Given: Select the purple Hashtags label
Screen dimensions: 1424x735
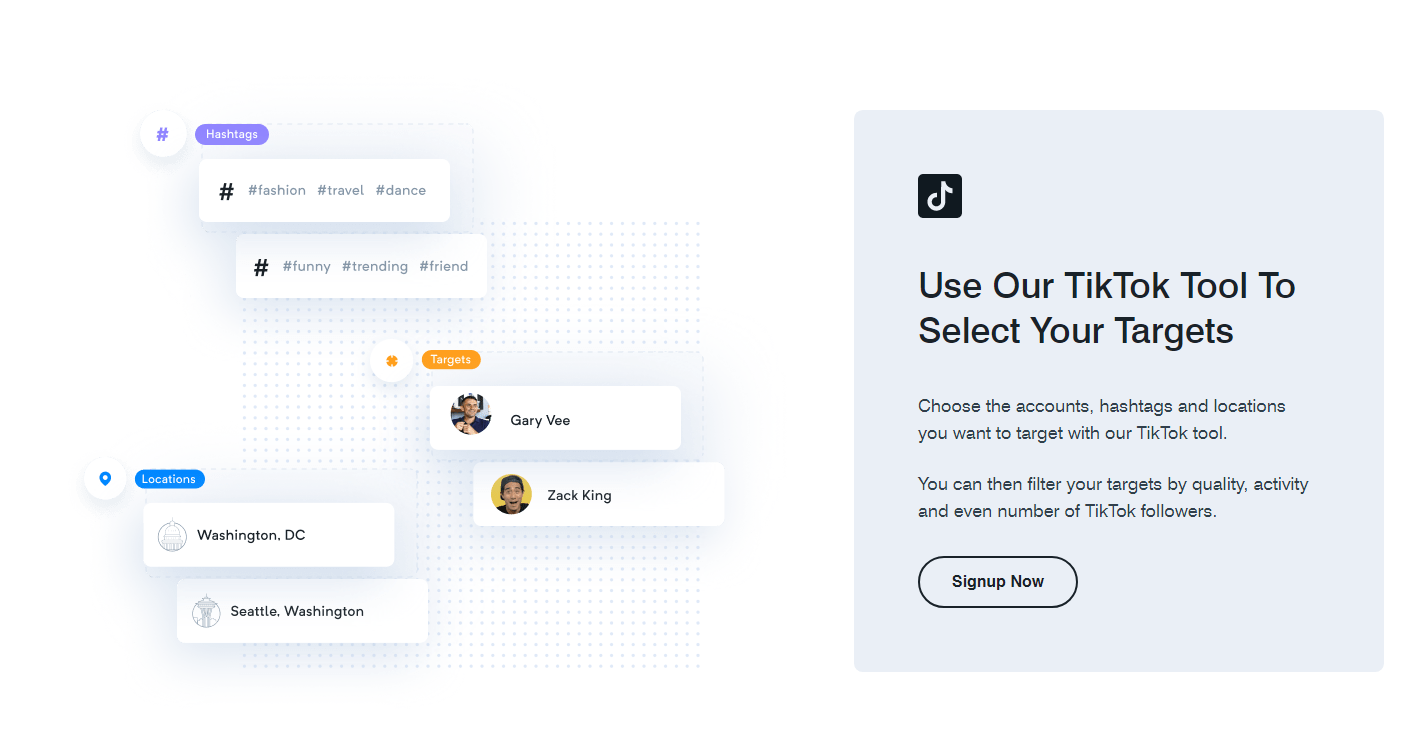Looking at the screenshot, I should pyautogui.click(x=232, y=134).
